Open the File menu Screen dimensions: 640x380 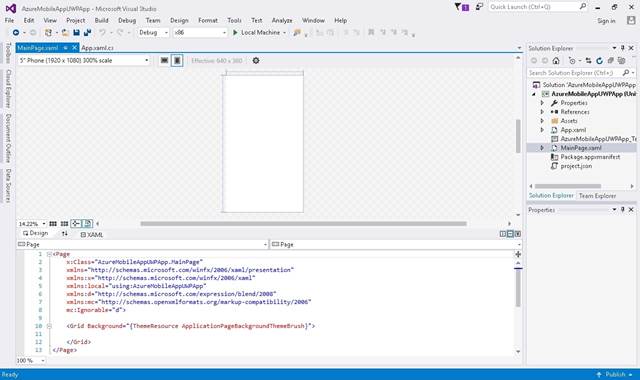9,20
